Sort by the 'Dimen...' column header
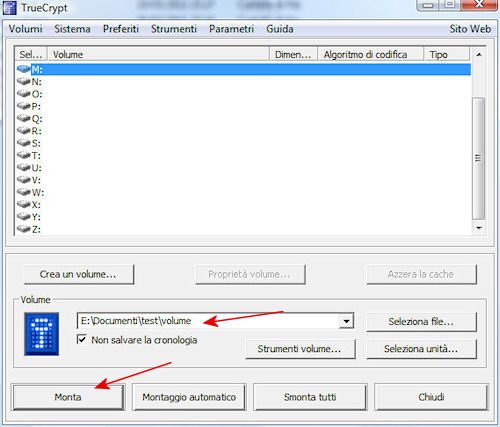The height and width of the screenshot is (427, 500). tap(293, 54)
